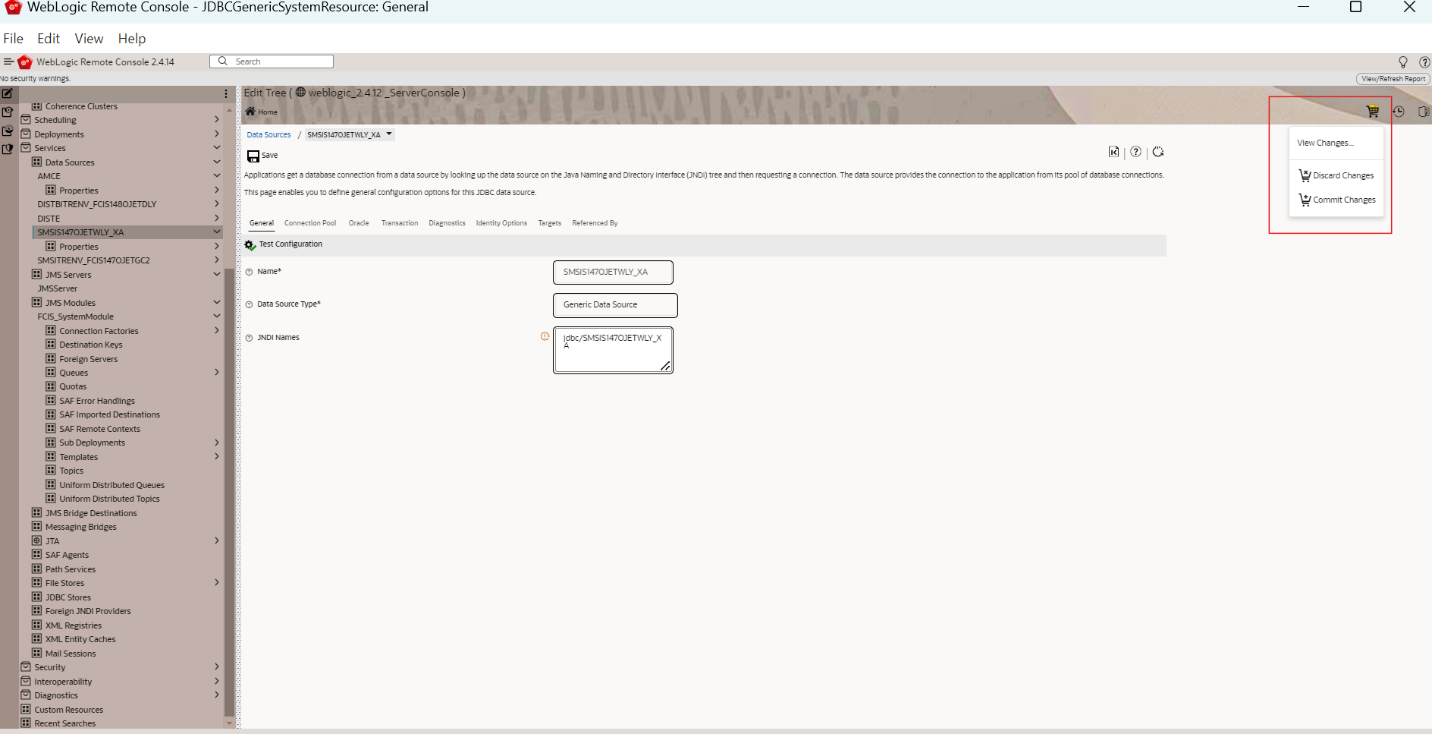Click the Data Sources breadcrumb link
This screenshot has height=734, width=1432.
(x=269, y=134)
